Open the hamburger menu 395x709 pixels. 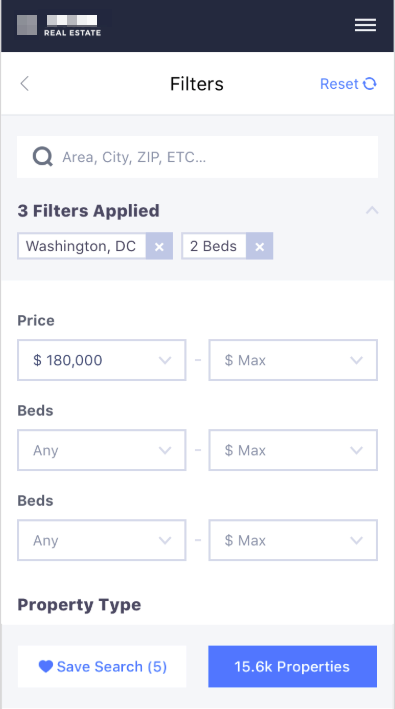pos(365,25)
